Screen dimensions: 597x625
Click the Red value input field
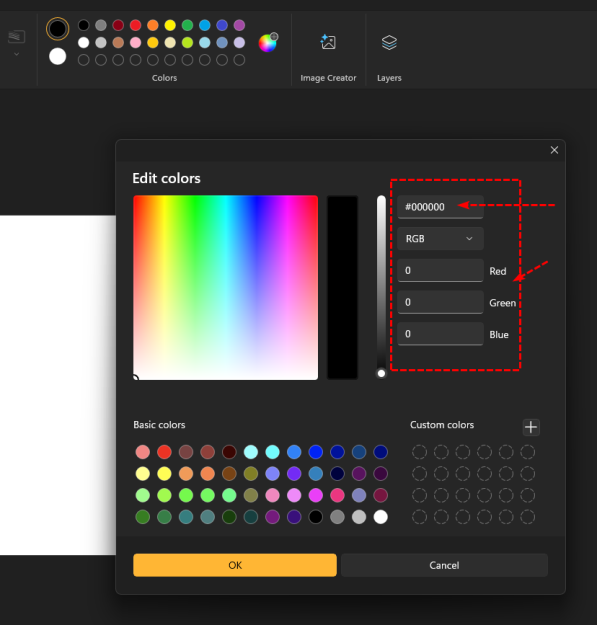pyautogui.click(x=440, y=270)
